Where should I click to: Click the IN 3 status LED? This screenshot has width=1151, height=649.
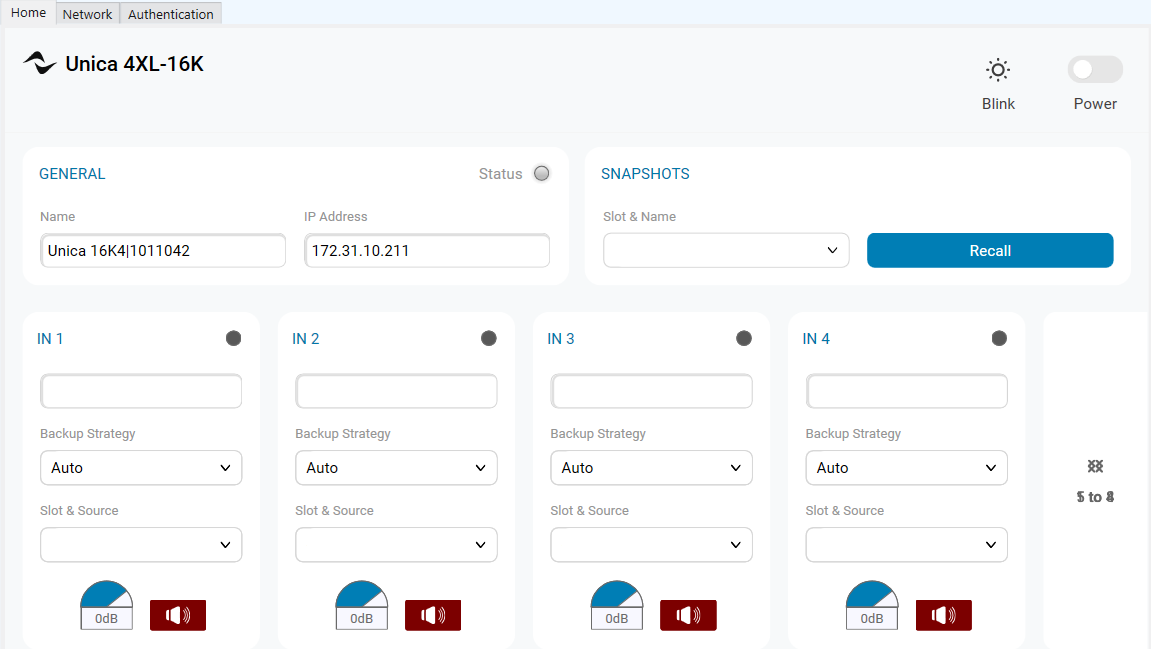[744, 338]
